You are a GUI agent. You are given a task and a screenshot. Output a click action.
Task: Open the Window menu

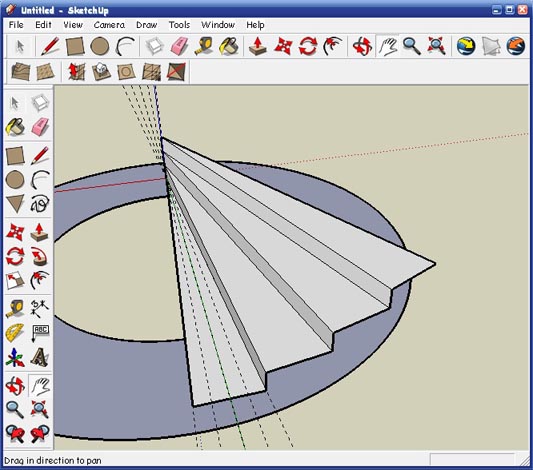point(218,25)
